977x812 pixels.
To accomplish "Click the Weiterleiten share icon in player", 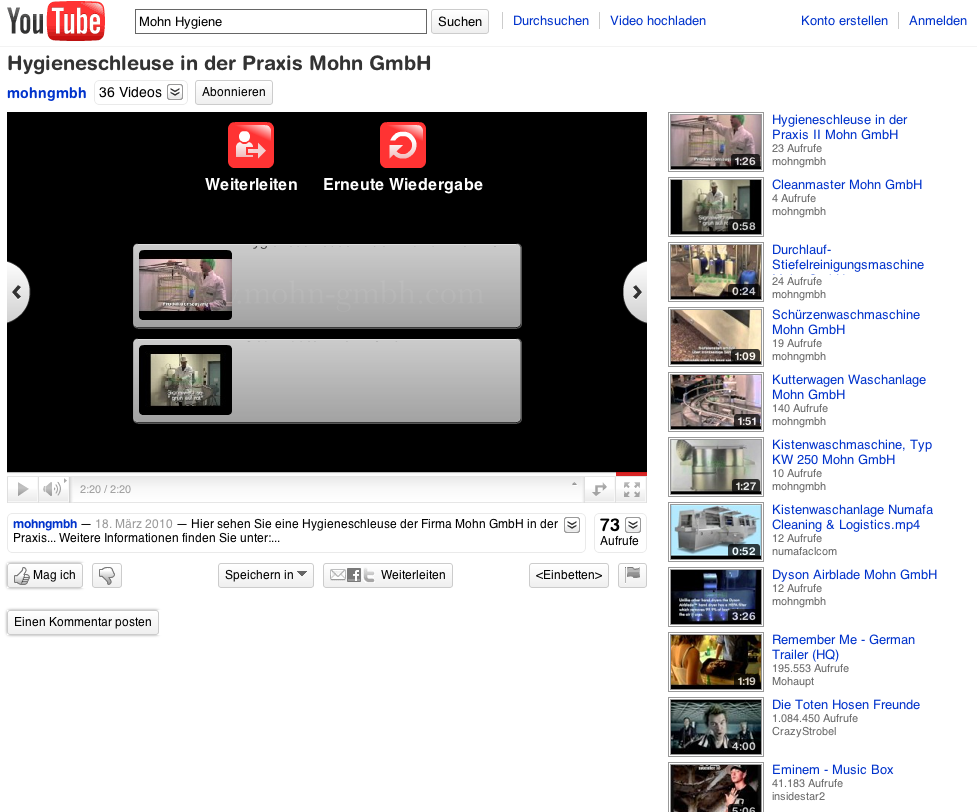I will pyautogui.click(x=251, y=146).
